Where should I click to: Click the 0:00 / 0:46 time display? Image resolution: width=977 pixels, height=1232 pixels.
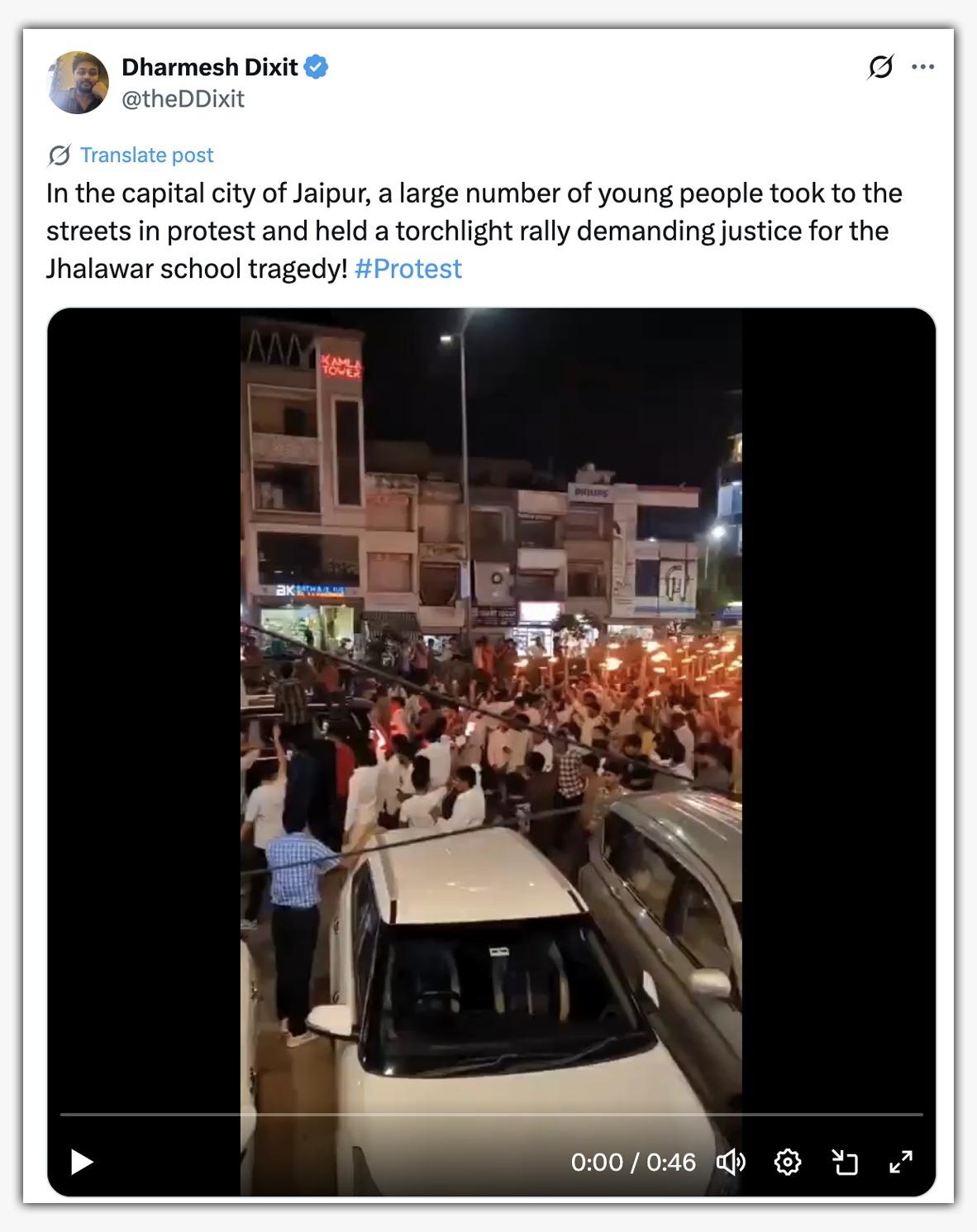click(x=633, y=1162)
